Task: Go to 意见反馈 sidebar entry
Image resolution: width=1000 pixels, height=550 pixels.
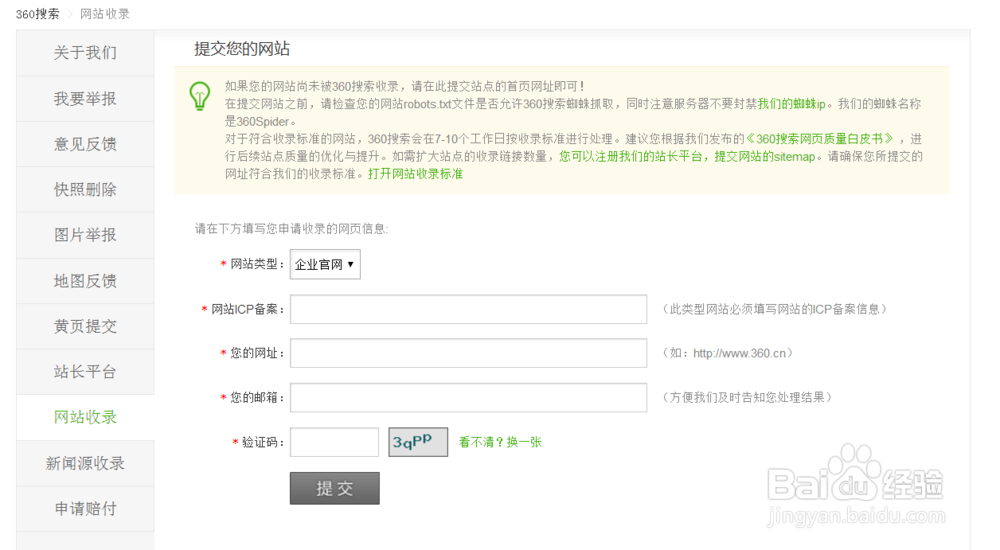Action: point(85,144)
